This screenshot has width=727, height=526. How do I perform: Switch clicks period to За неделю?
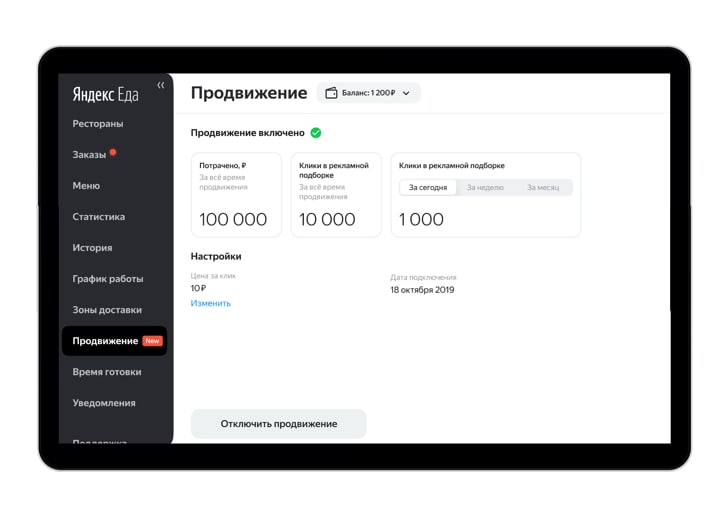click(x=485, y=187)
